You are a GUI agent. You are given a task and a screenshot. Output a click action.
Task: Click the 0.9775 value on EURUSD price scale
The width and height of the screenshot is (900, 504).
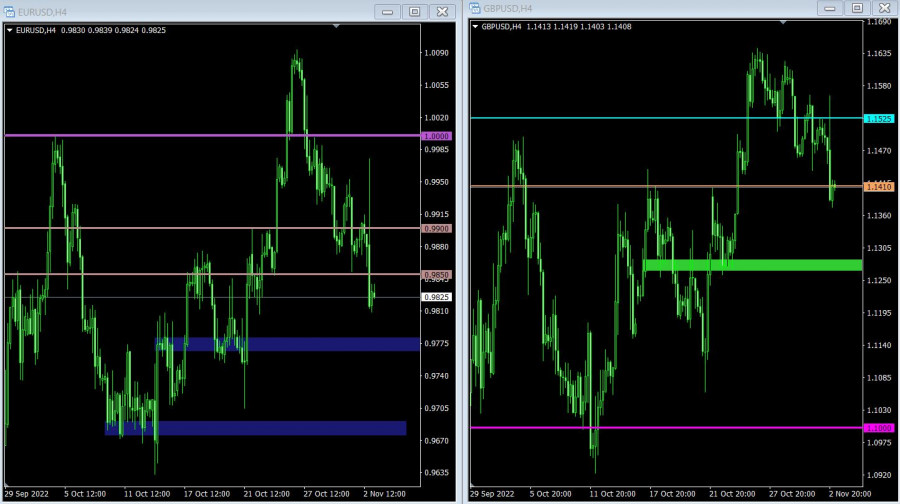click(x=436, y=343)
